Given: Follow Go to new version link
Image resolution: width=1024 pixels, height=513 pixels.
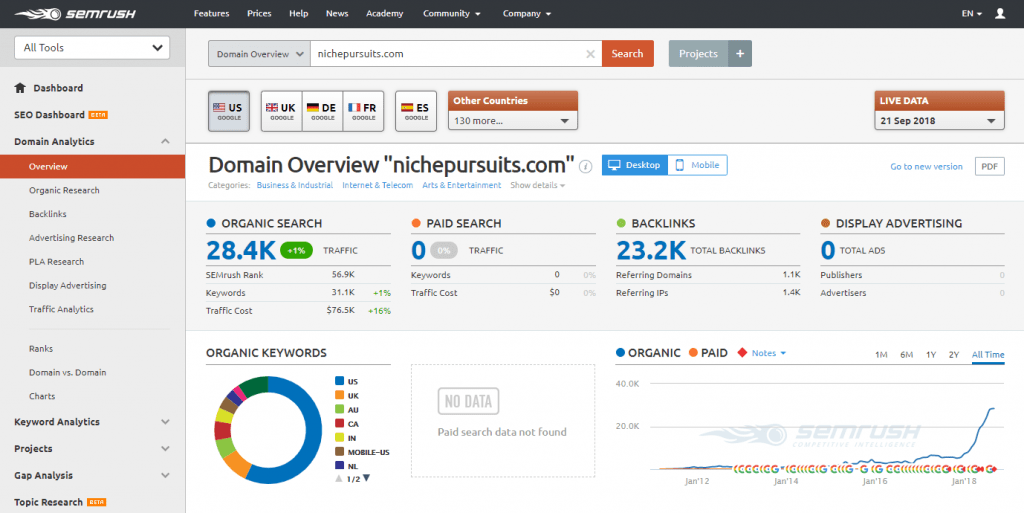Looking at the screenshot, I should [926, 166].
